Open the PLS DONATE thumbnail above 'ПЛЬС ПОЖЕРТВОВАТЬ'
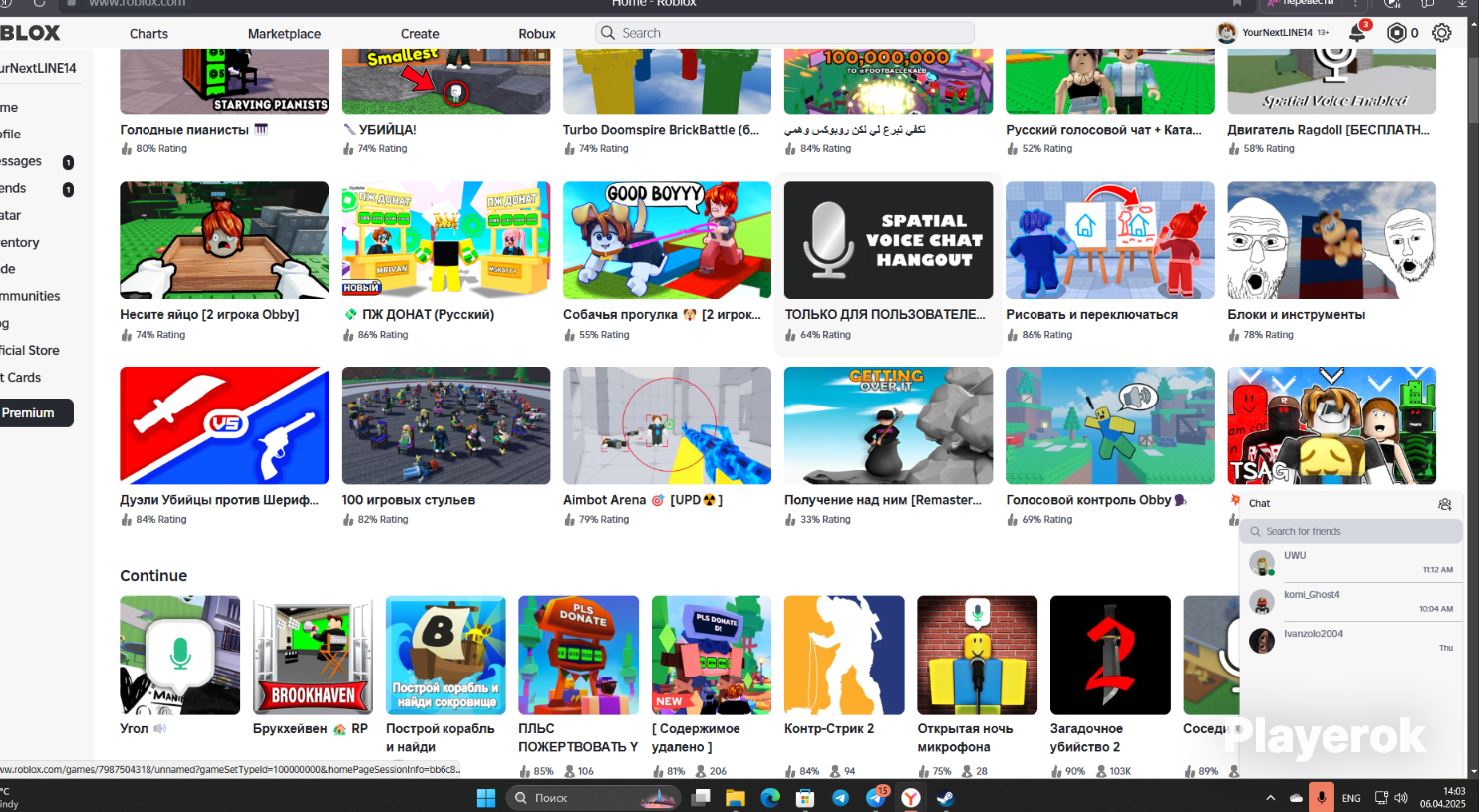 pos(578,656)
